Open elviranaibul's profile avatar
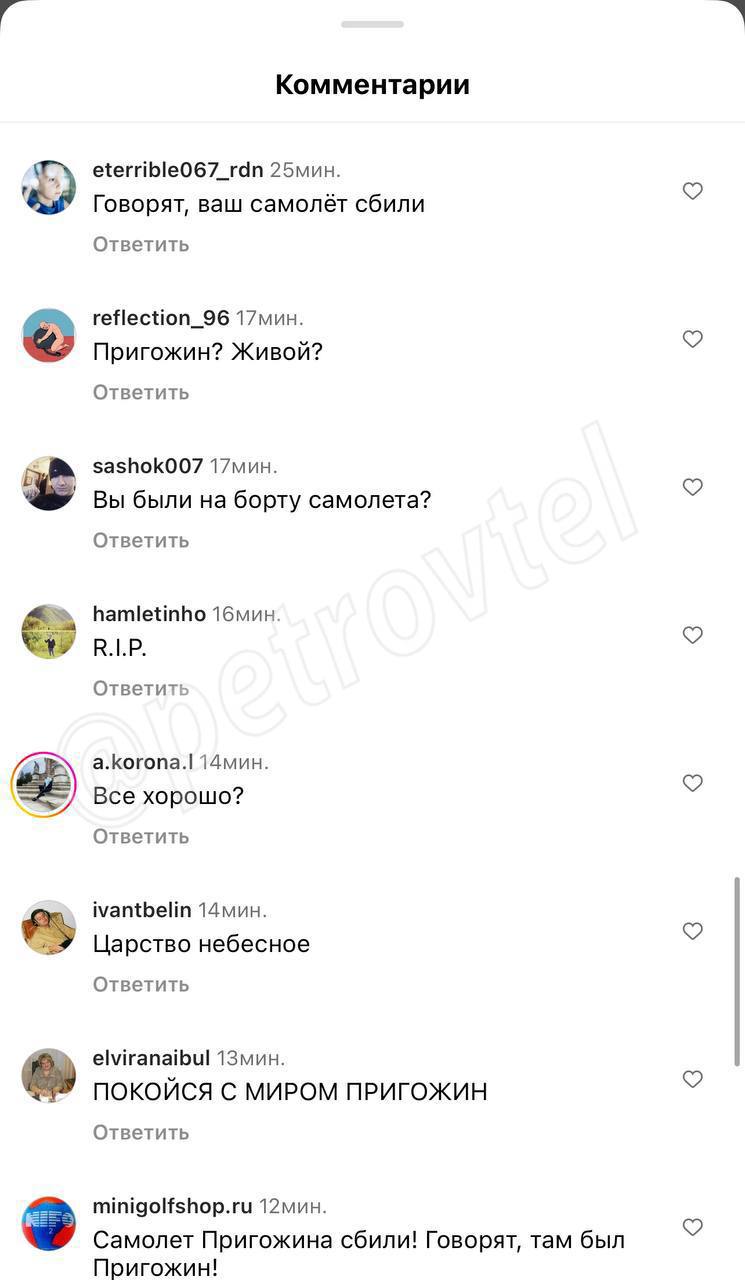745x1280 pixels. click(x=49, y=1075)
